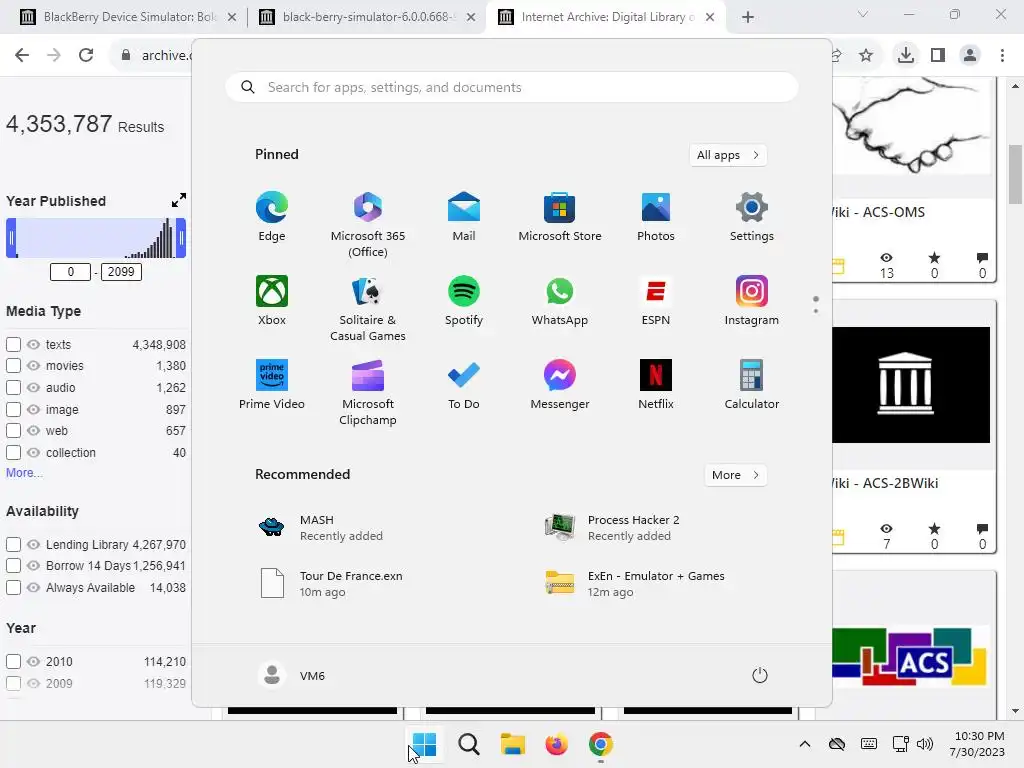Expand Year Published histogram to full view
Image resolution: width=1024 pixels, height=768 pixels.
point(179,200)
